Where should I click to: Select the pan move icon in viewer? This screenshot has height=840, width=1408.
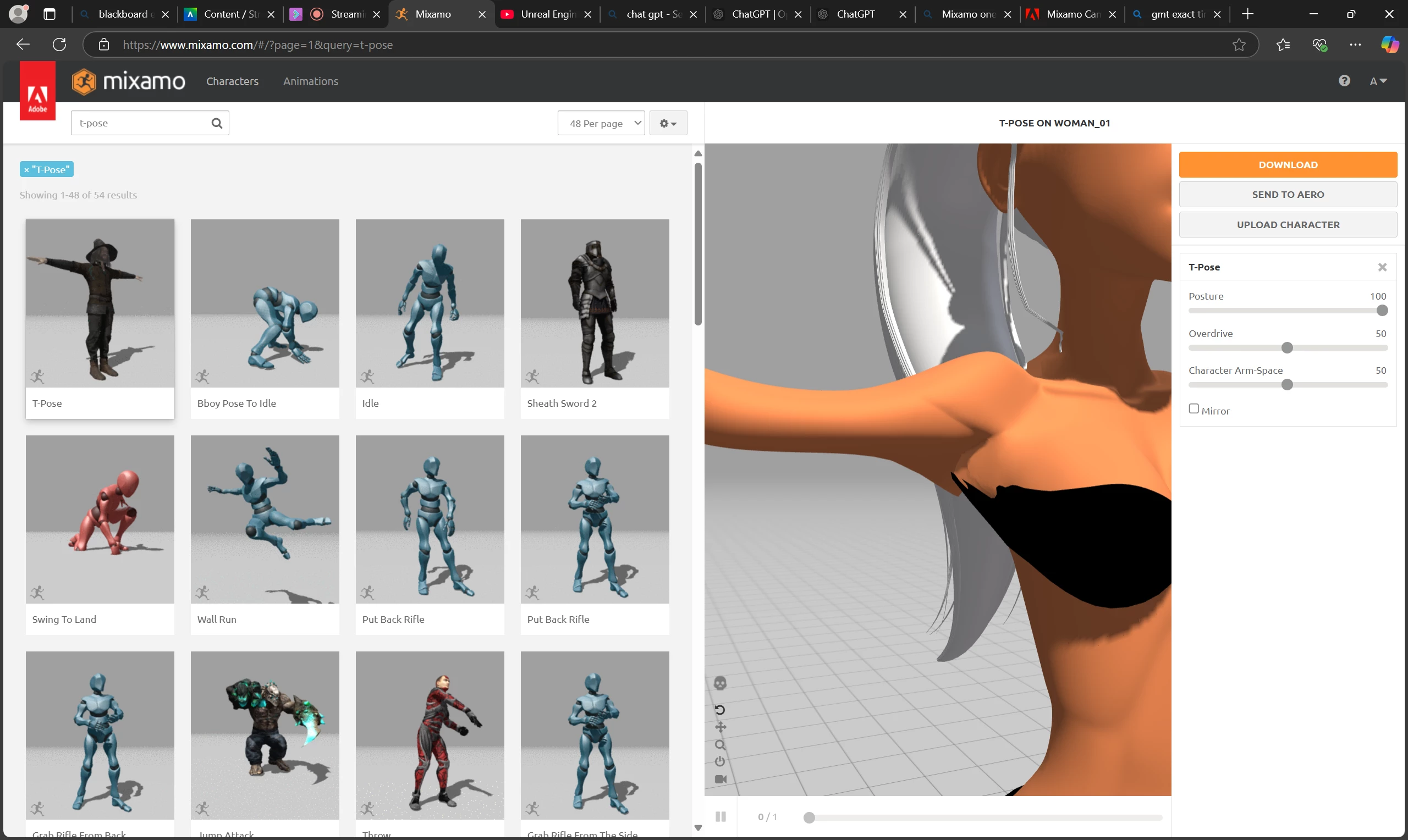point(720,727)
